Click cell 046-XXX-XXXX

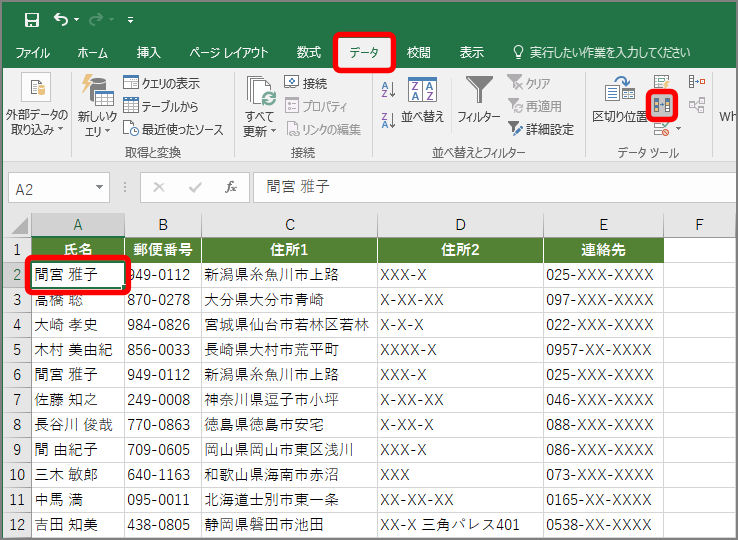(603, 400)
